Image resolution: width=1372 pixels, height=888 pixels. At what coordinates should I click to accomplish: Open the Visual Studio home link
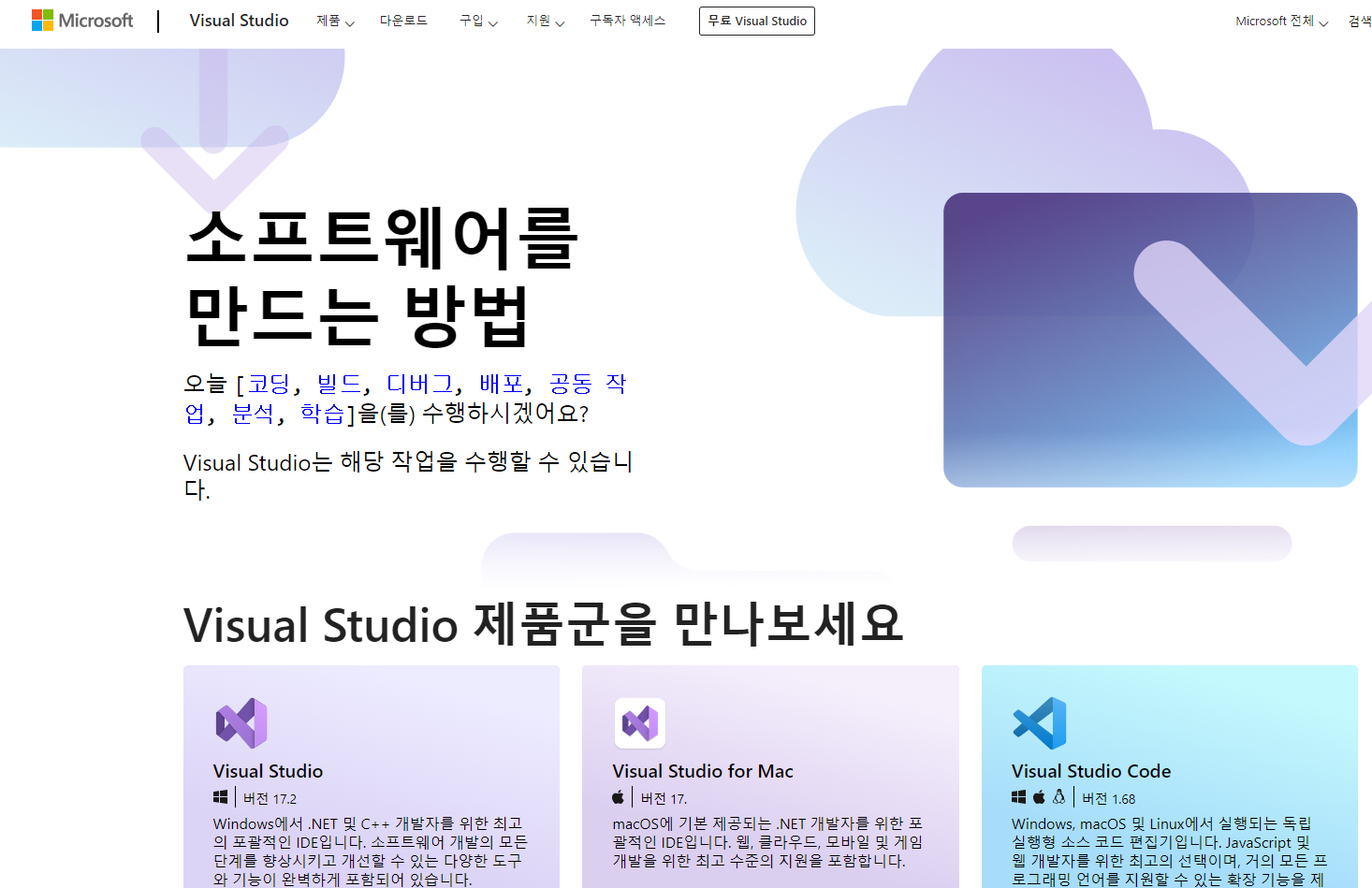click(x=239, y=21)
